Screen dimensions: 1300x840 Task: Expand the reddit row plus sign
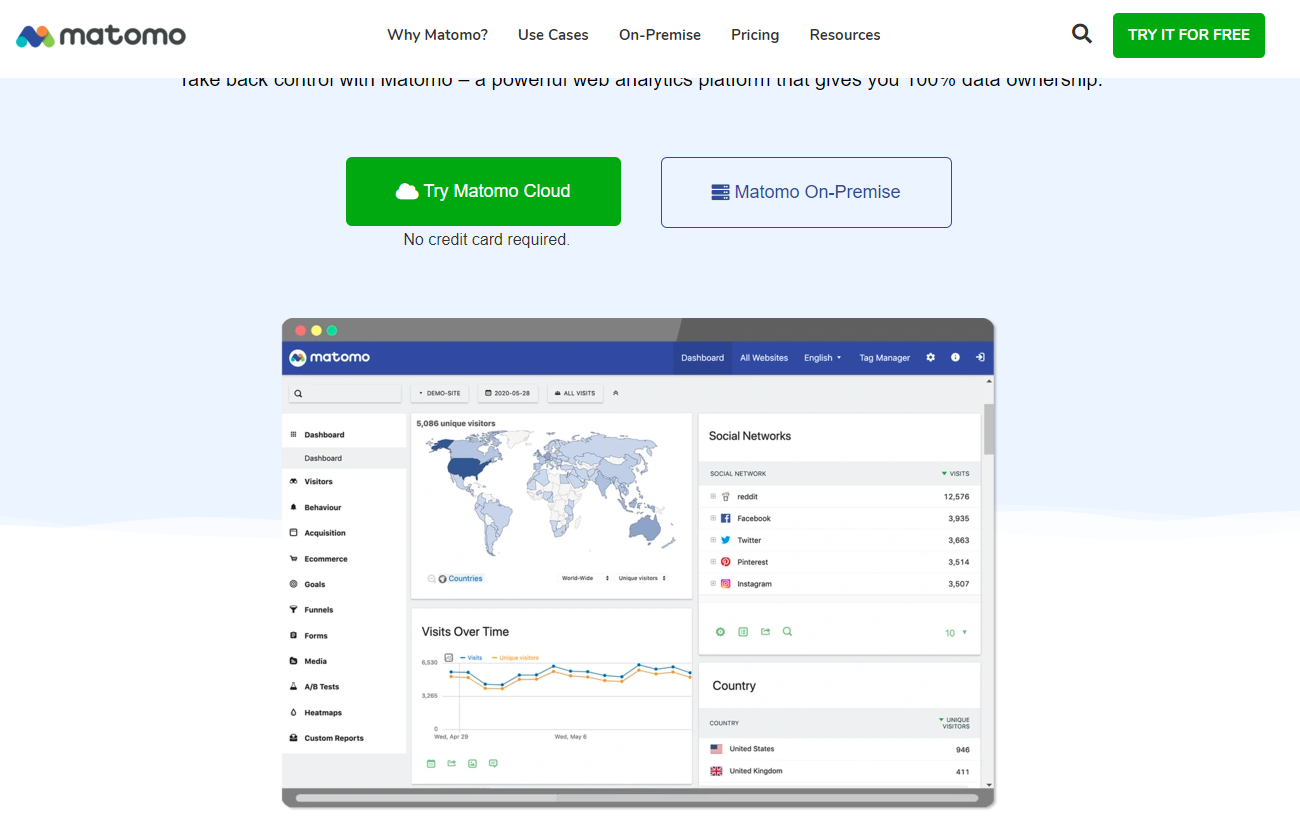coord(713,496)
